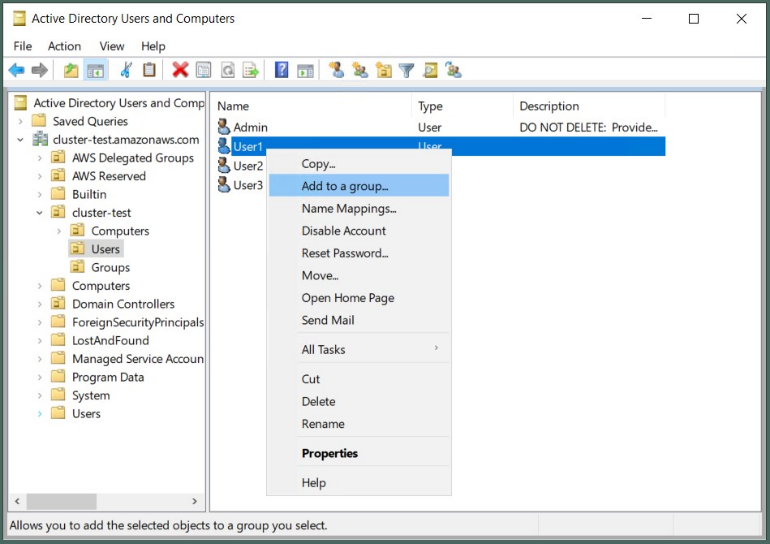Click the application icon in title bar
Image resolution: width=770 pixels, height=544 pixels.
(19, 19)
